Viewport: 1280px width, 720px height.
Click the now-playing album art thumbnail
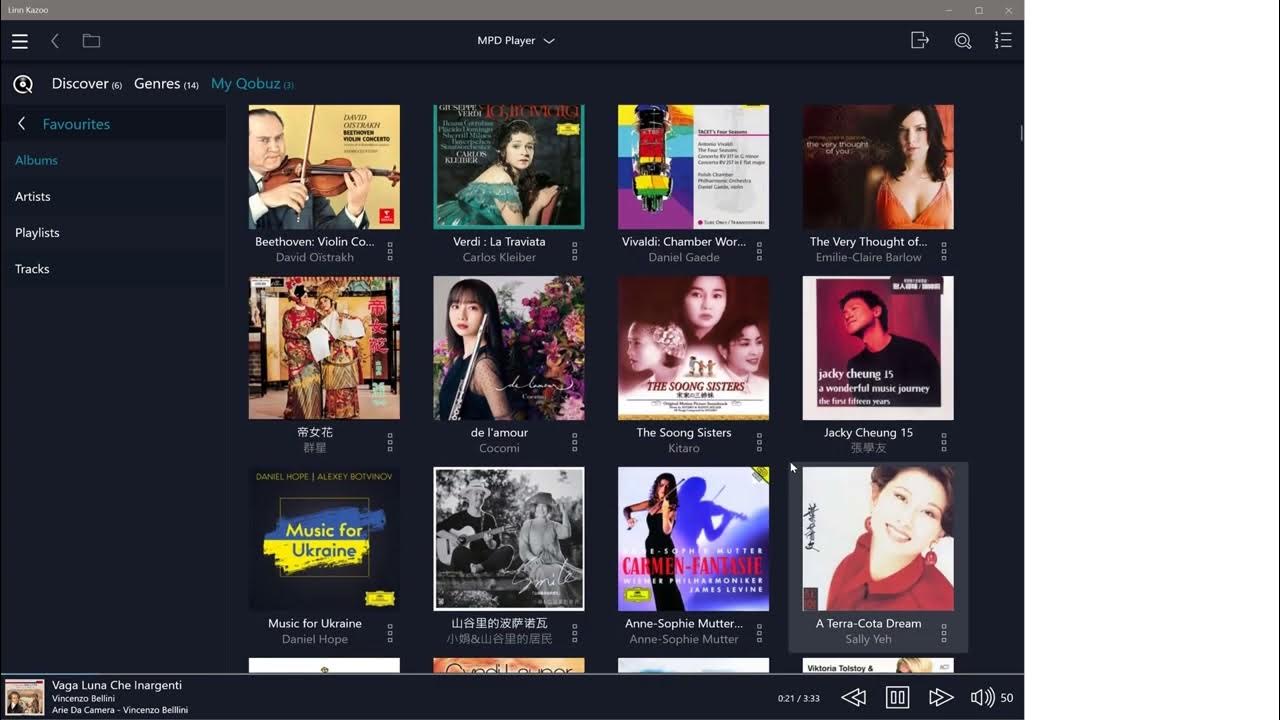[25, 698]
